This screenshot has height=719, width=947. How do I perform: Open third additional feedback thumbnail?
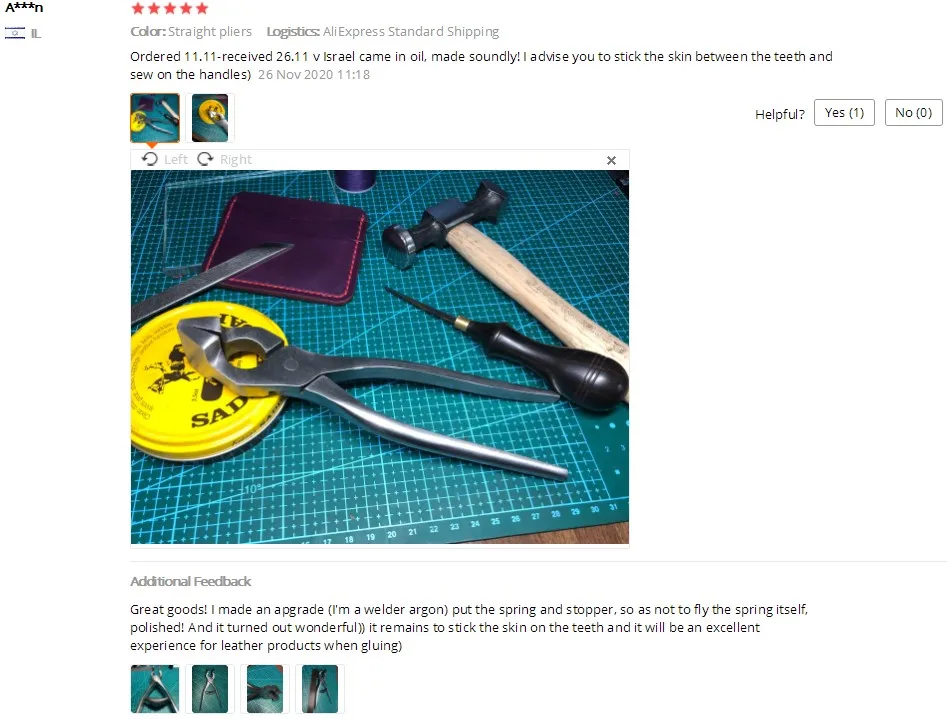coord(265,689)
